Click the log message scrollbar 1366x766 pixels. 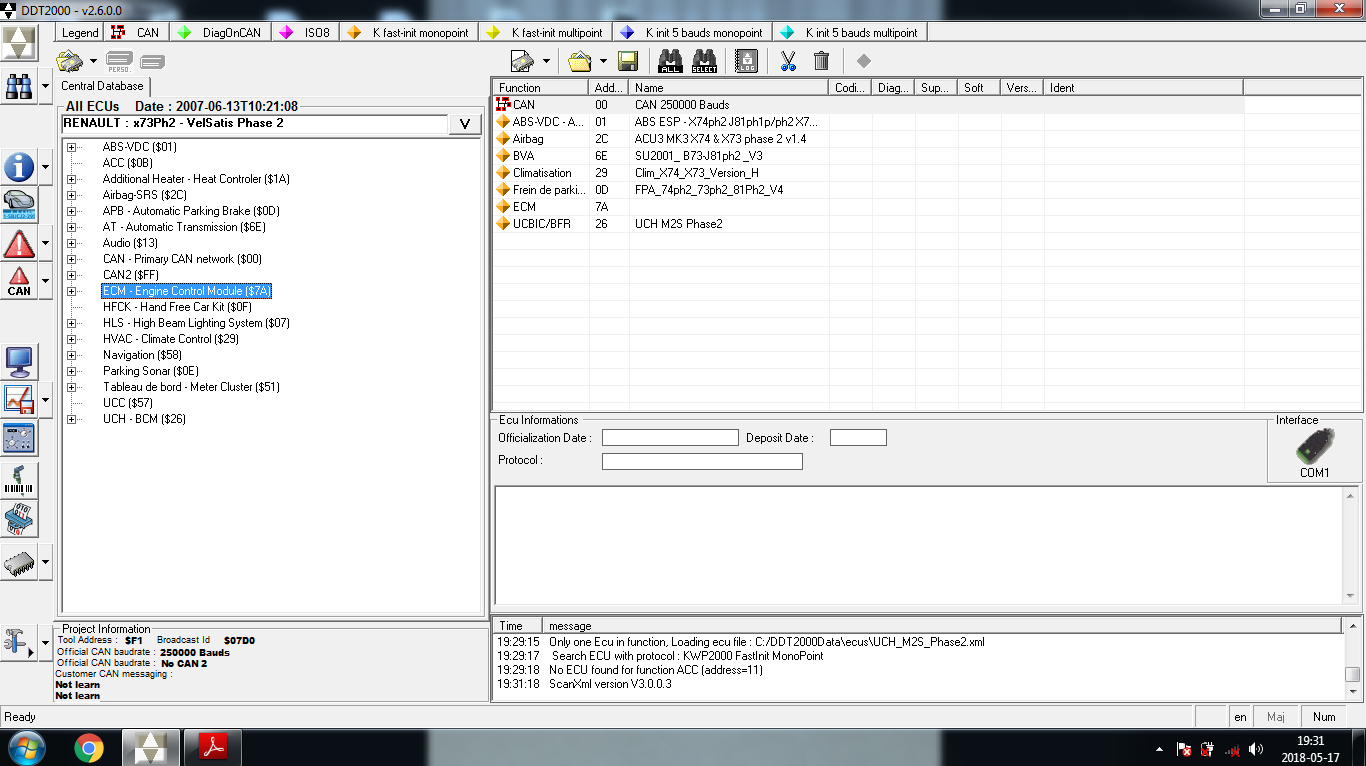point(1352,658)
